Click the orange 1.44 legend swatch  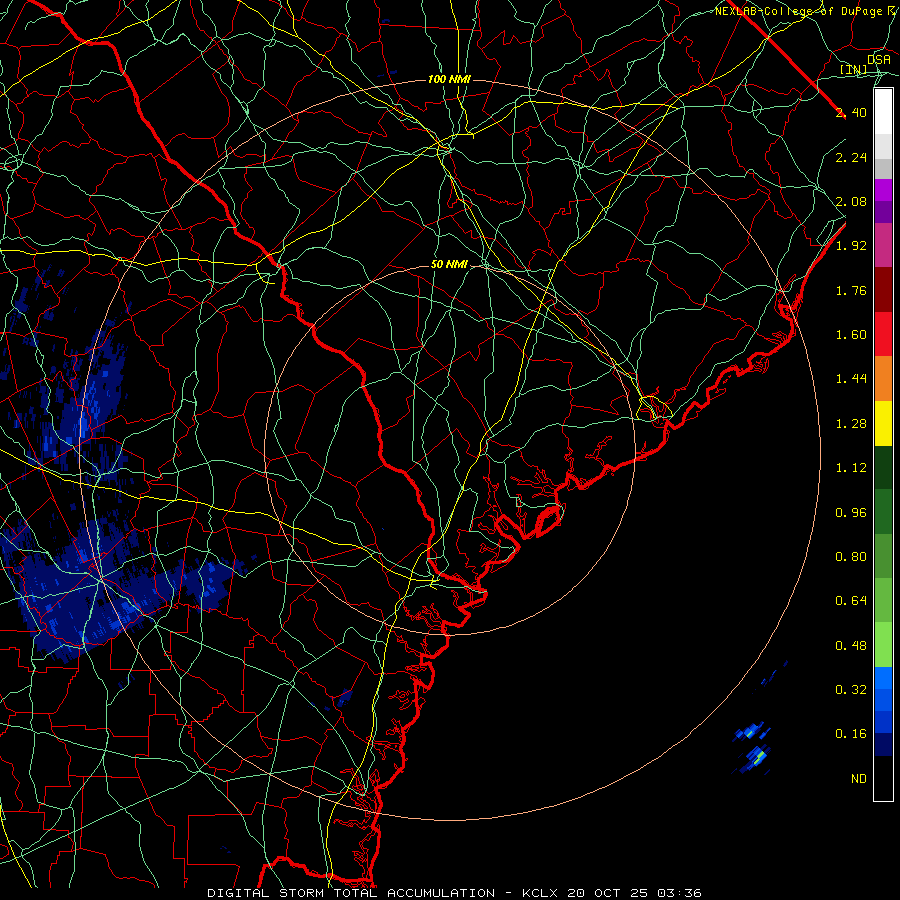coord(883,379)
